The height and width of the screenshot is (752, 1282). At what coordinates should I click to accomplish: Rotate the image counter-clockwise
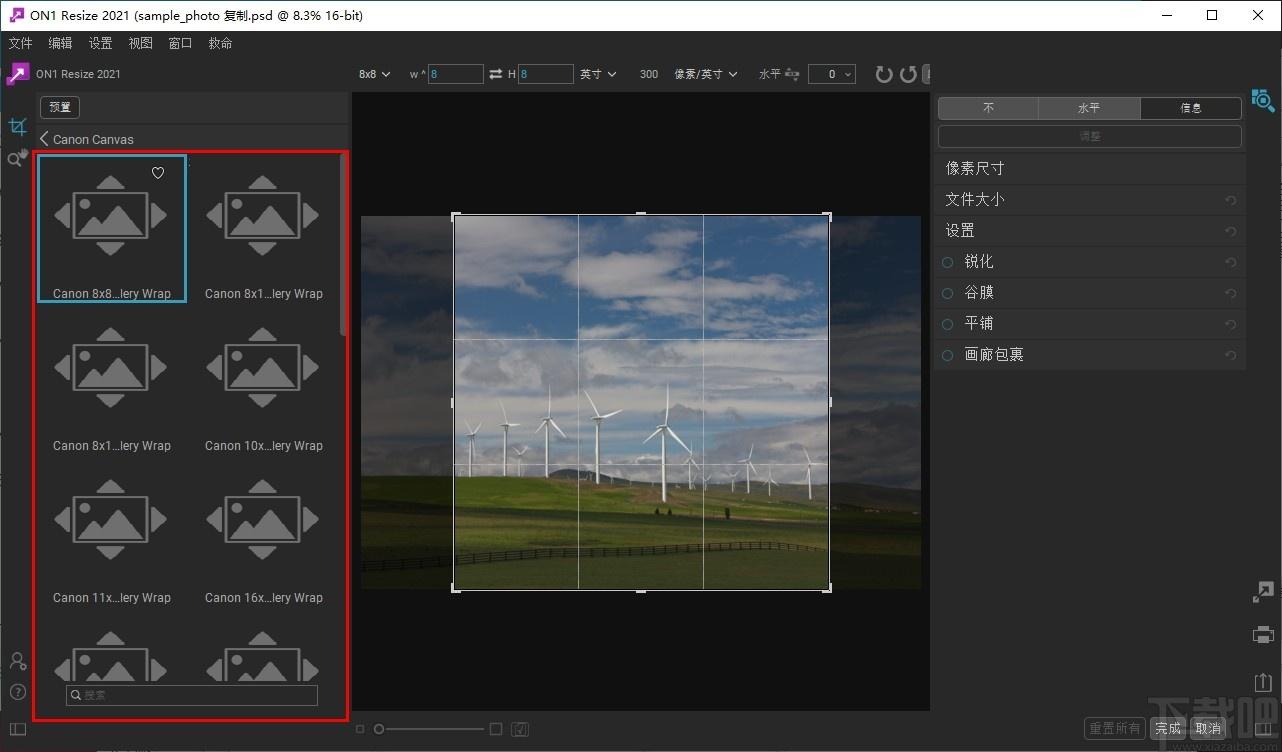[x=908, y=74]
